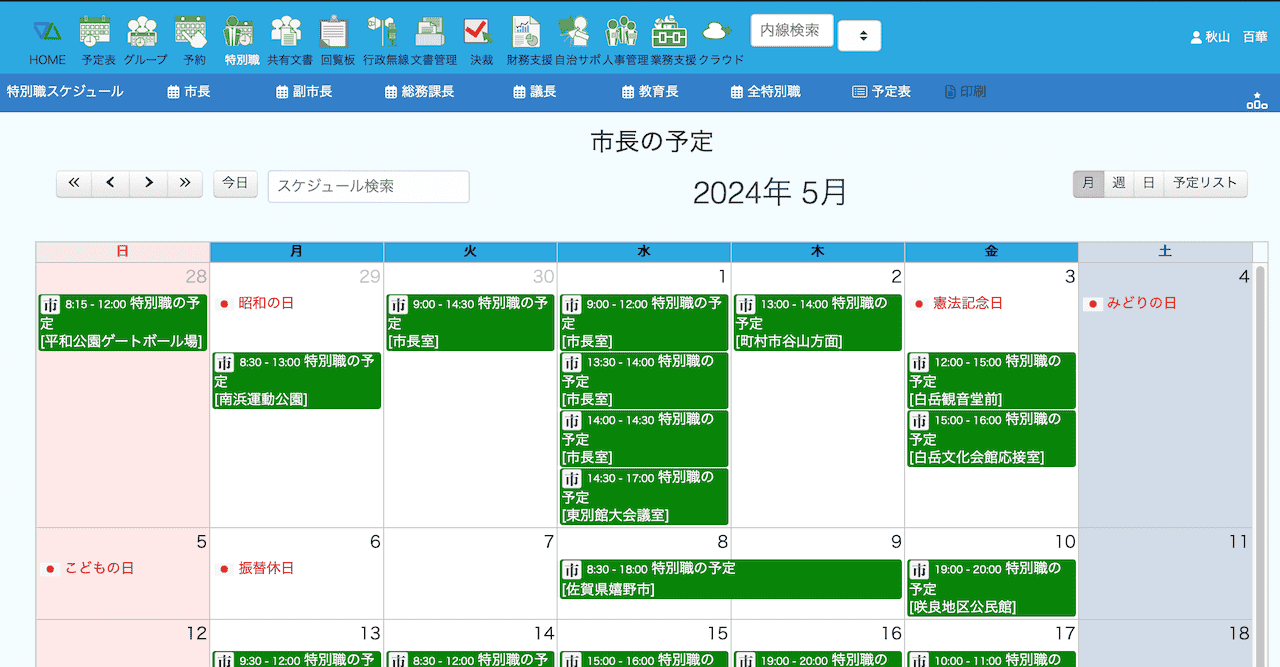Open the HOME icon in top toolbar
Image resolution: width=1280 pixels, height=667 pixels.
[x=47, y=41]
